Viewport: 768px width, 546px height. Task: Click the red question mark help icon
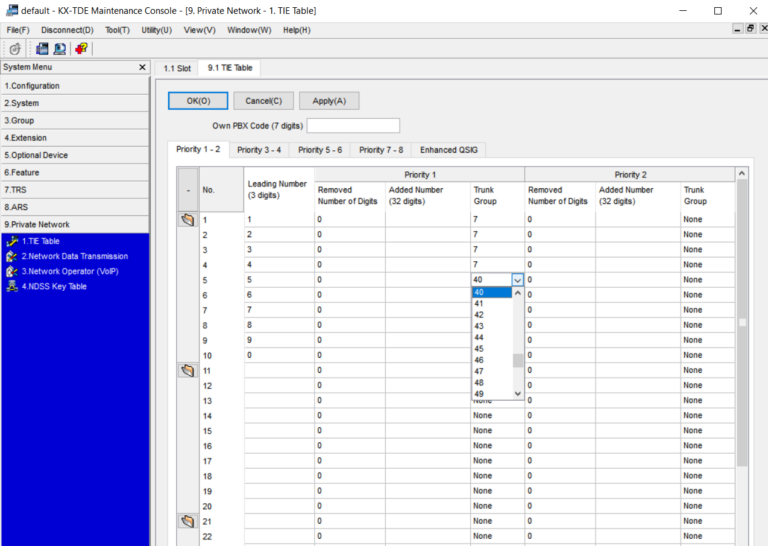coord(81,48)
